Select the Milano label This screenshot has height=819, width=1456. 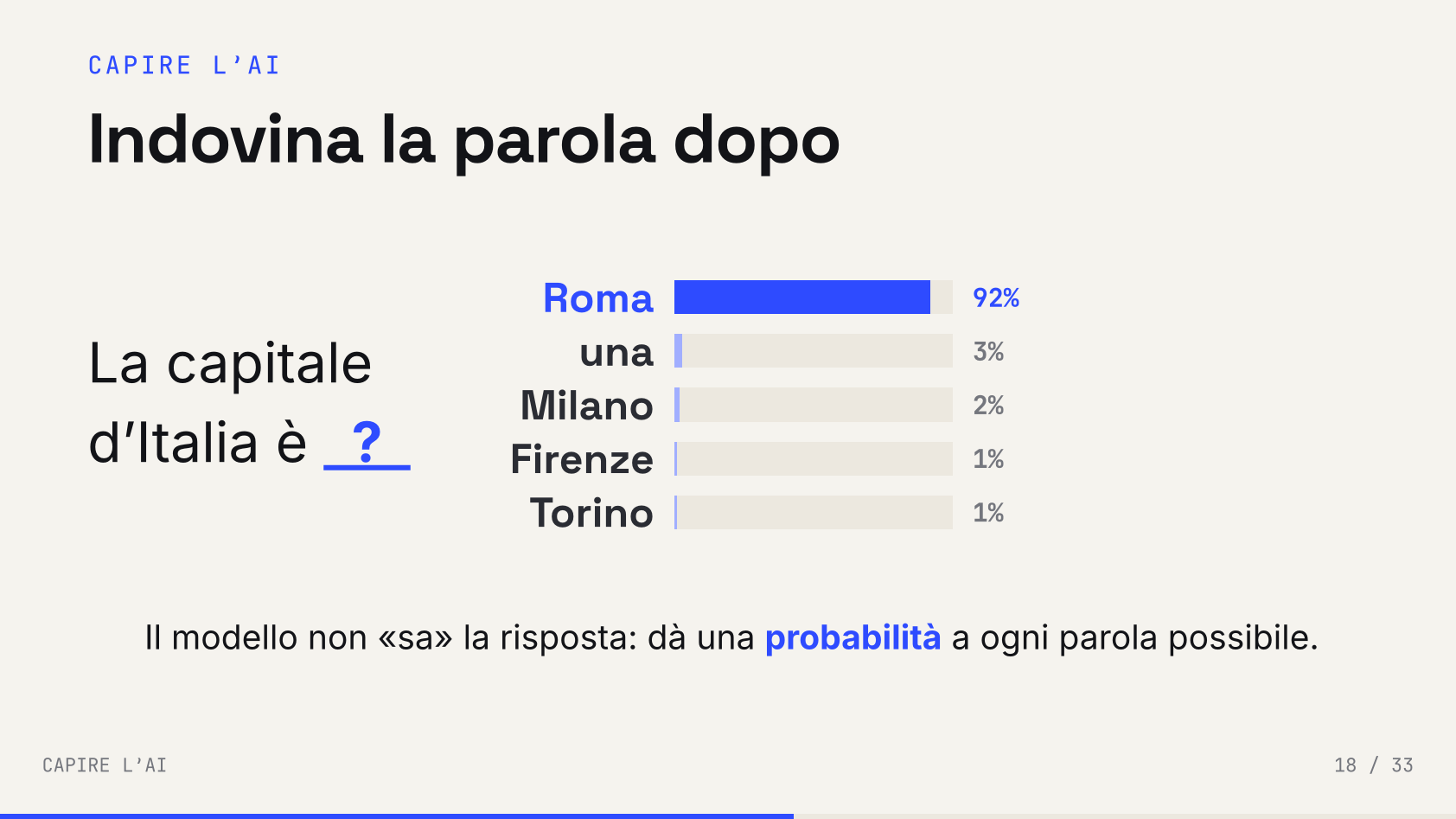tap(587, 406)
